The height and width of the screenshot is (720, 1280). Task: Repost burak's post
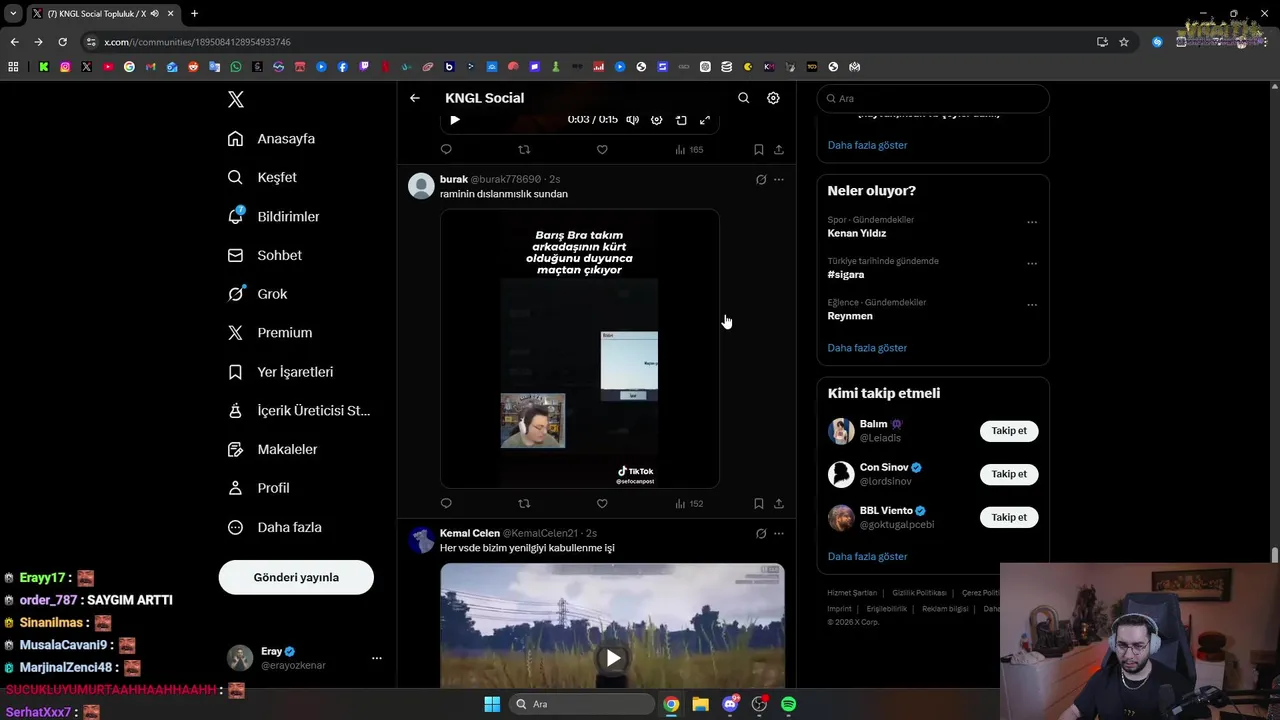pyautogui.click(x=524, y=503)
